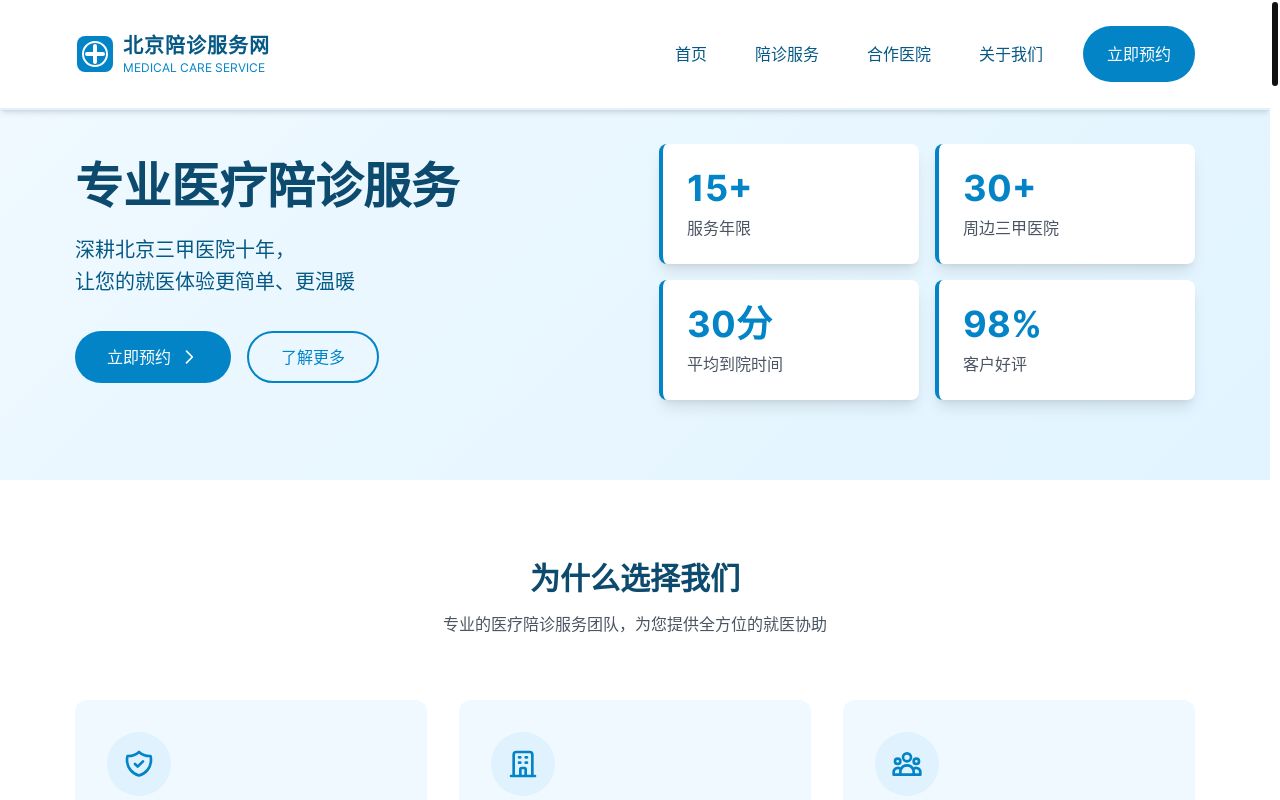Screen dimensions: 1280x800
Task: Click the 了解更多 outline button
Action: (313, 357)
